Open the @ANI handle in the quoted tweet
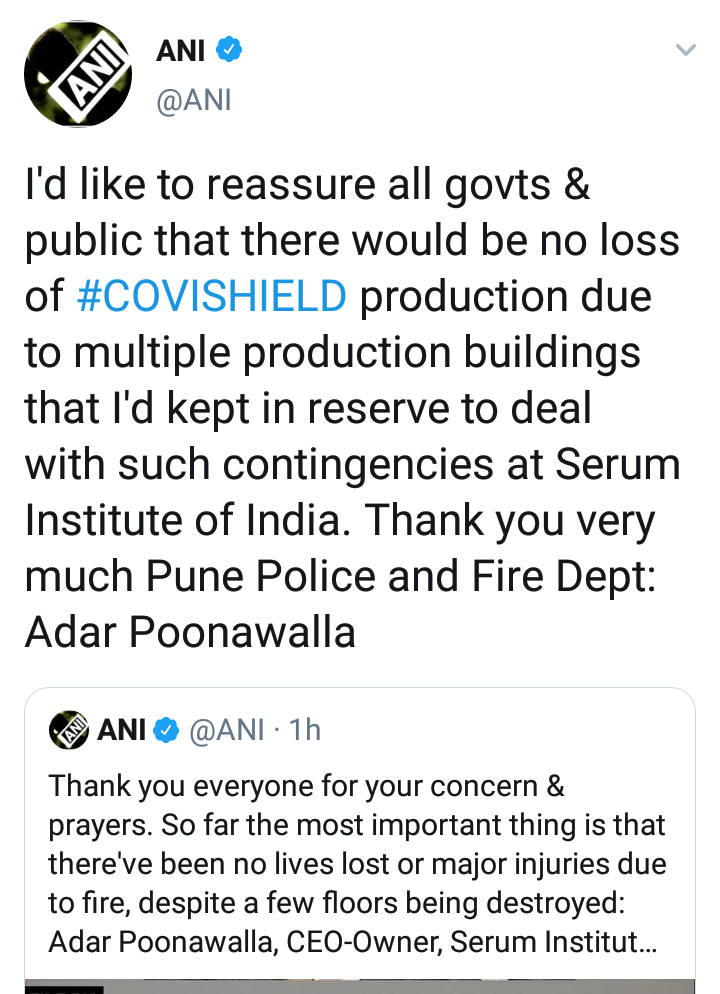This screenshot has width=720, height=994. tap(228, 730)
